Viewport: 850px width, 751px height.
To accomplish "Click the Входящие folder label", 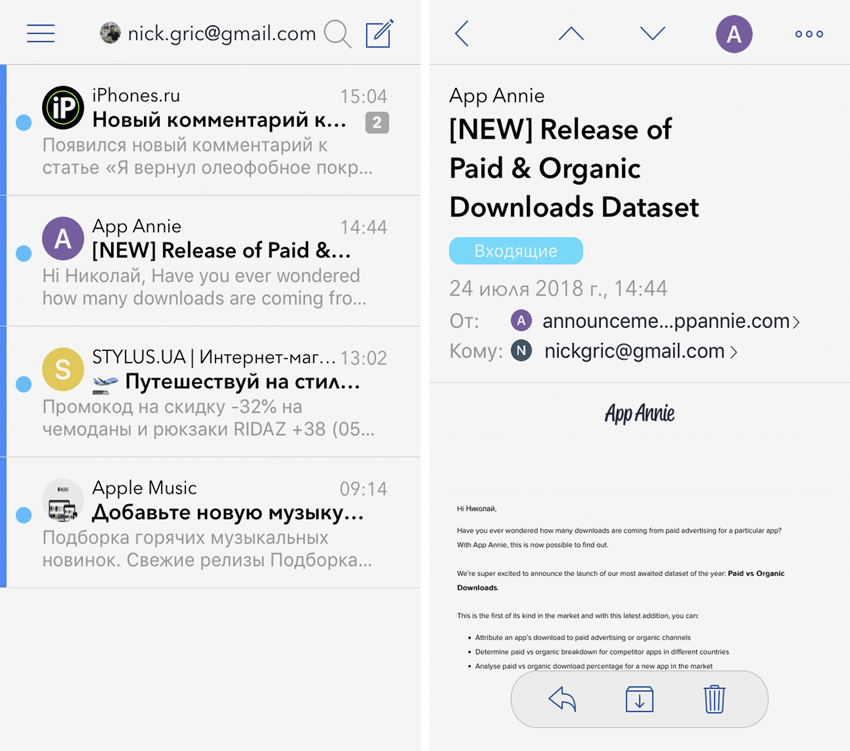I will pyautogui.click(x=516, y=251).
